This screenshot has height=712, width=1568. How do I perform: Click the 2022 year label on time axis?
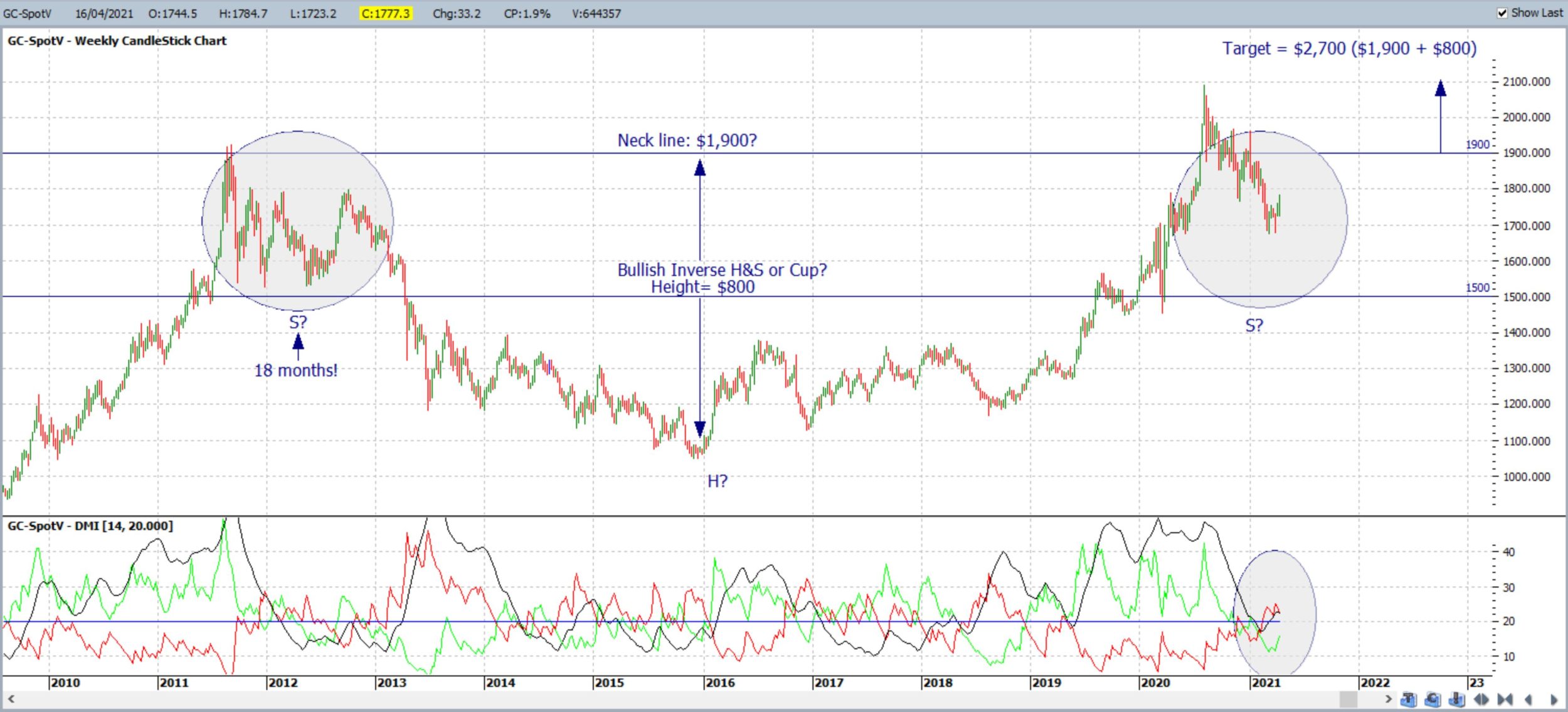pos(1374,683)
